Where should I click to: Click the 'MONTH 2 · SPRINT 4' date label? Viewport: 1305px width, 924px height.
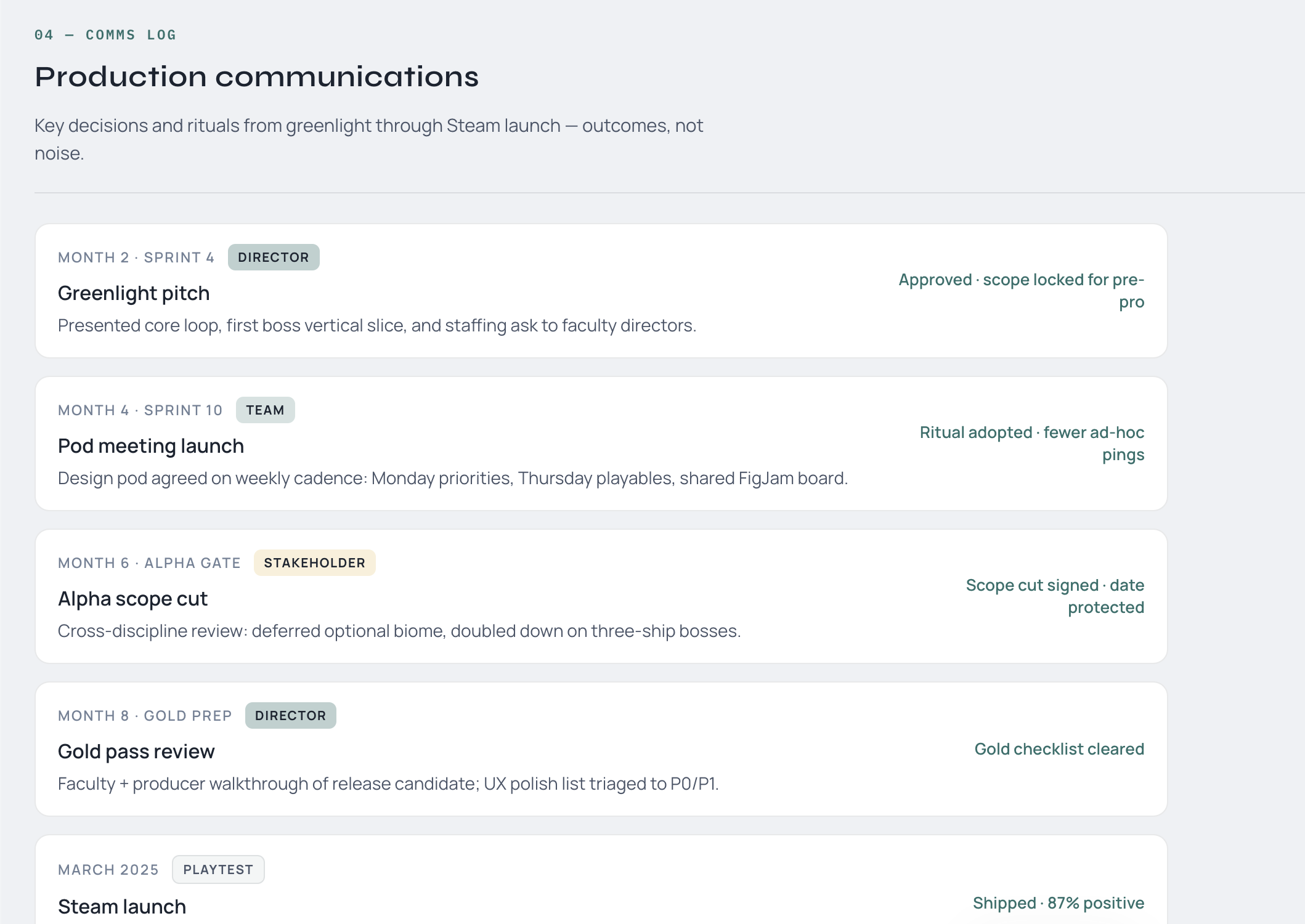coord(136,257)
